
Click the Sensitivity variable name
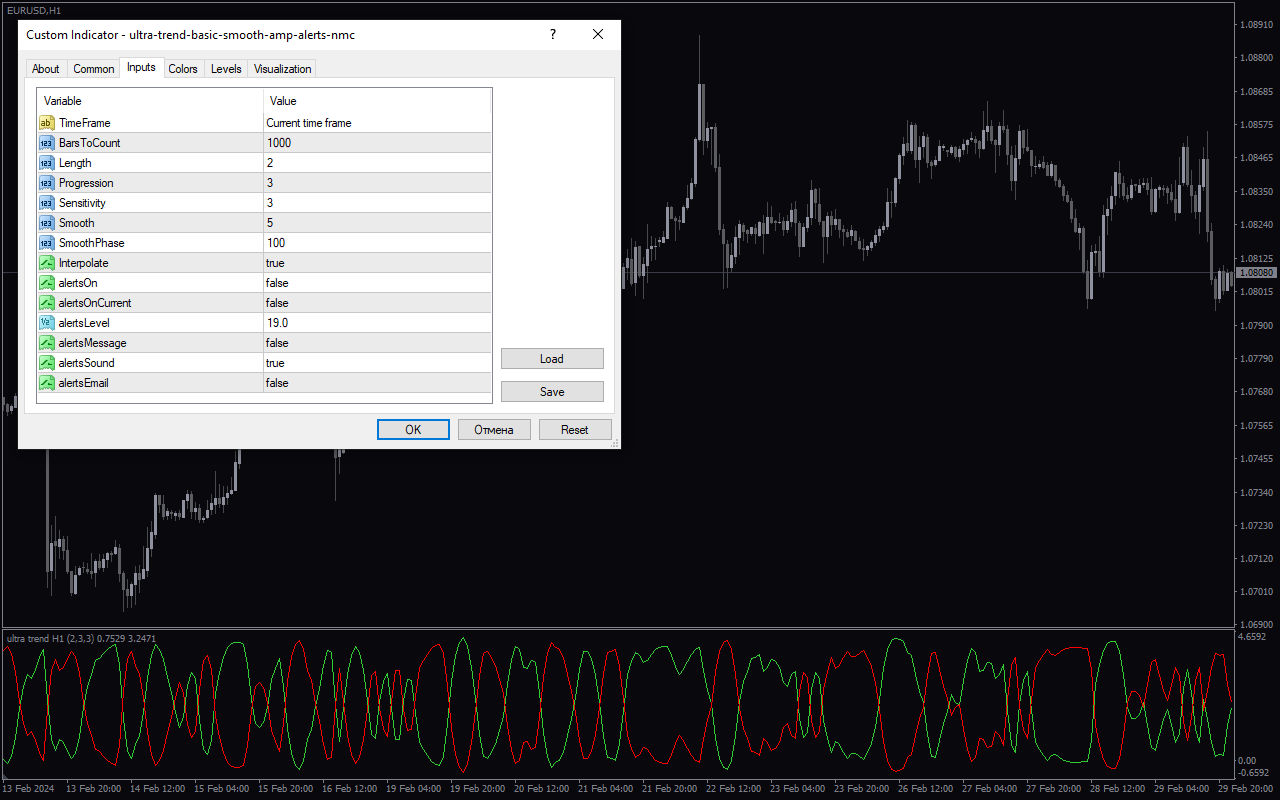(x=82, y=203)
